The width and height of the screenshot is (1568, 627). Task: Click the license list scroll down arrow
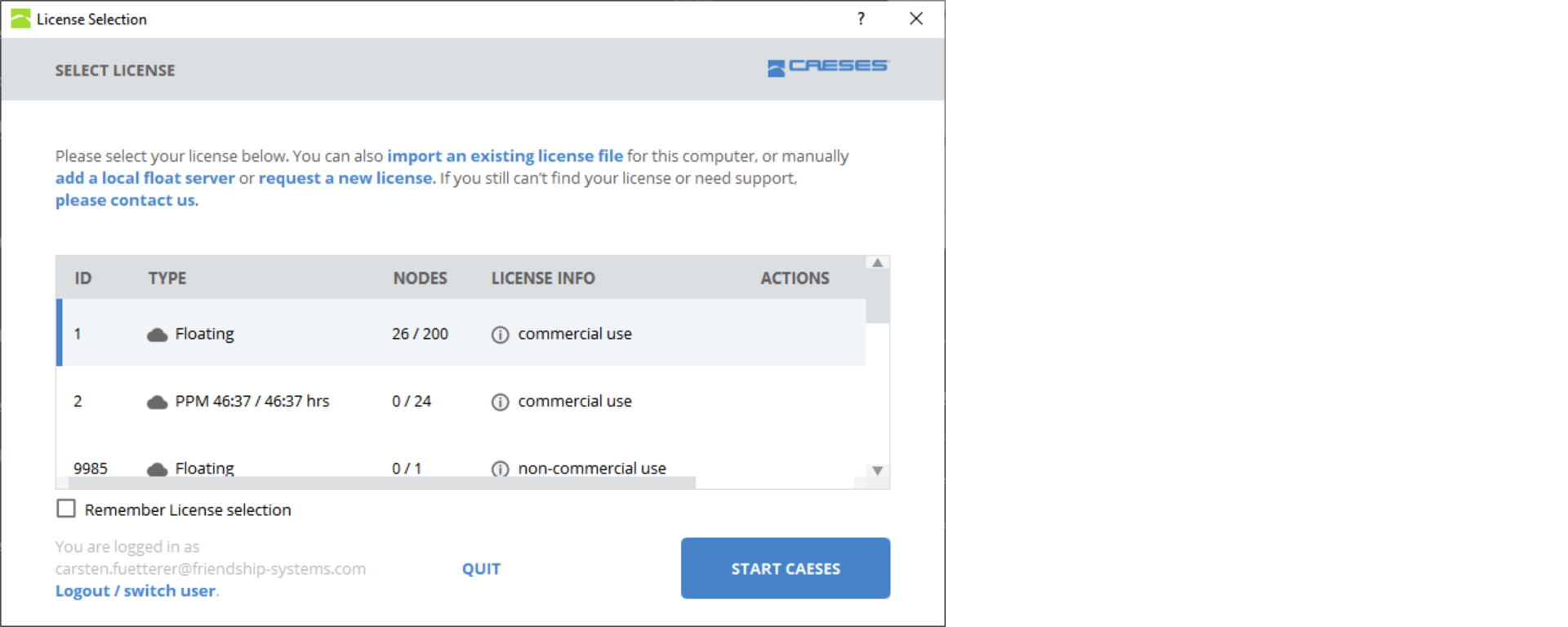pyautogui.click(x=878, y=471)
